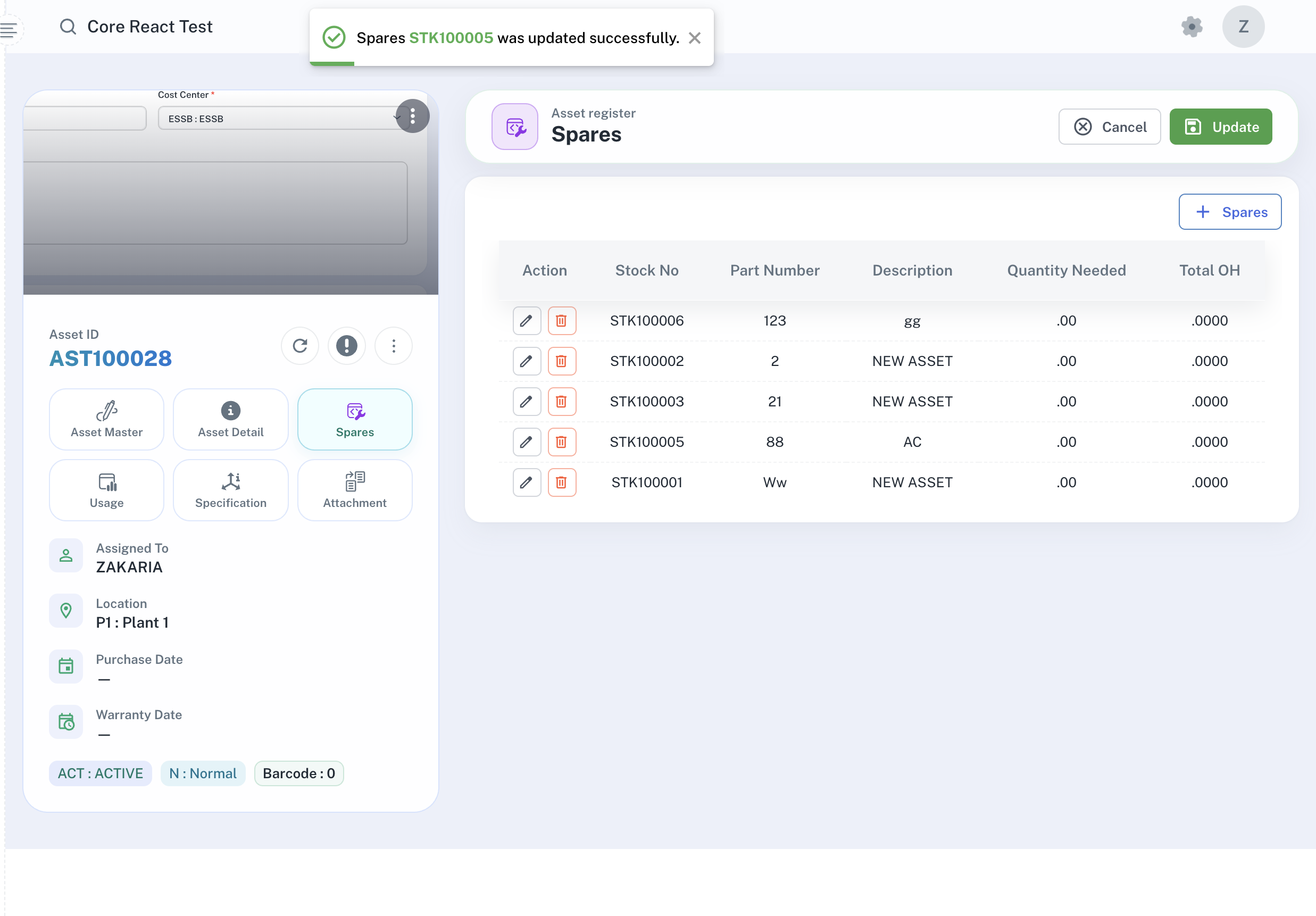Click the edit pencil for STK100005
Image resolution: width=1316 pixels, height=916 pixels.
(526, 442)
